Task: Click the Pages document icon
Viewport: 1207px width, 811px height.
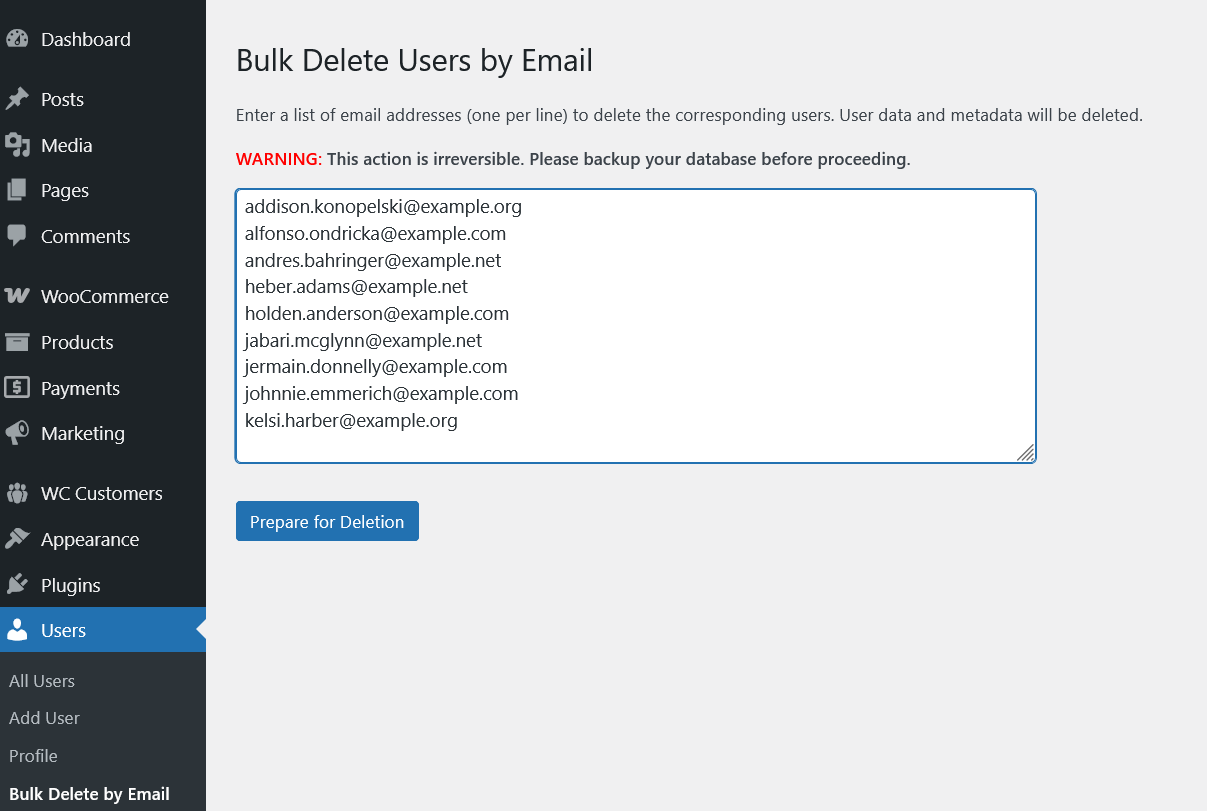Action: point(17,191)
